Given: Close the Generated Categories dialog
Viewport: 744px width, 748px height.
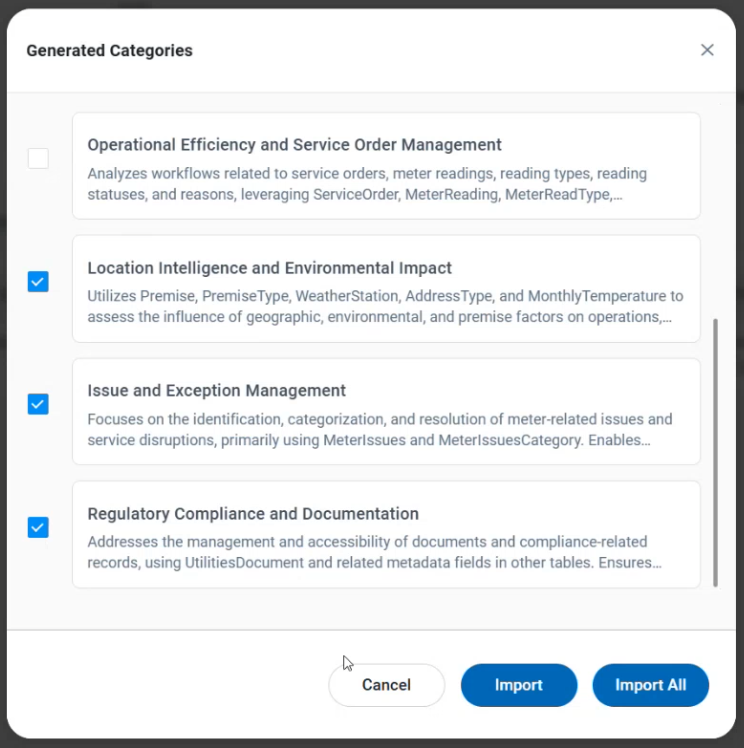Looking at the screenshot, I should [x=707, y=50].
